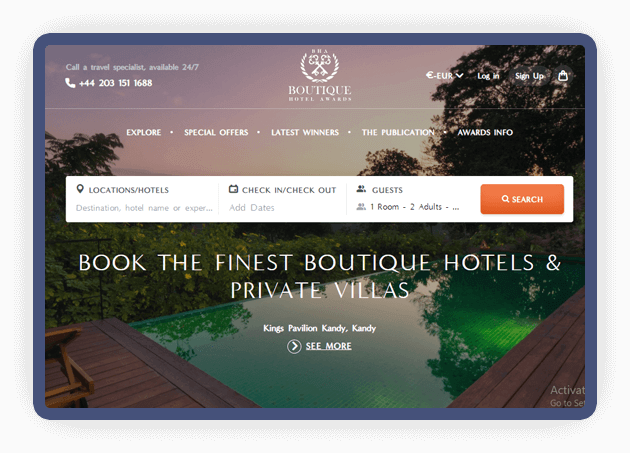
Task: Click the Boutique Hotel Awards logo
Action: (320, 75)
